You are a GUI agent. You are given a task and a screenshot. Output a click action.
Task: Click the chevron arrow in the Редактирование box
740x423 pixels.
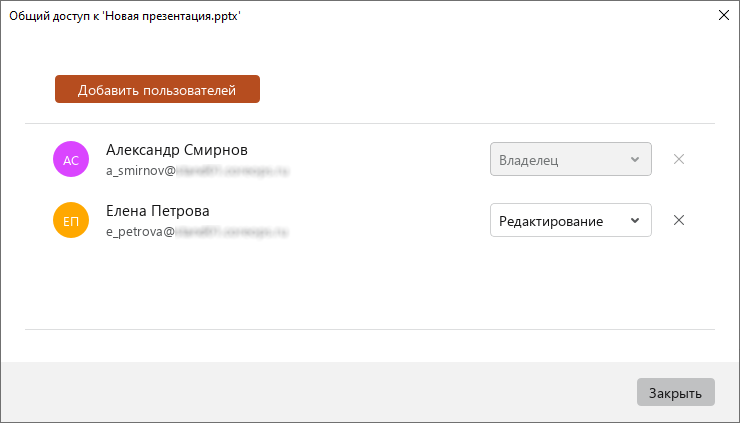coord(635,220)
